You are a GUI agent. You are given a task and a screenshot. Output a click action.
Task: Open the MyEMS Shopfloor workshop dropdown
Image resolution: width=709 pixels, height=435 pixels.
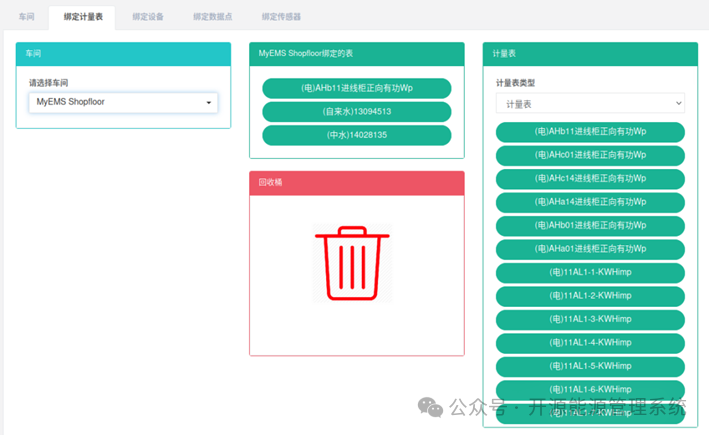[123, 103]
